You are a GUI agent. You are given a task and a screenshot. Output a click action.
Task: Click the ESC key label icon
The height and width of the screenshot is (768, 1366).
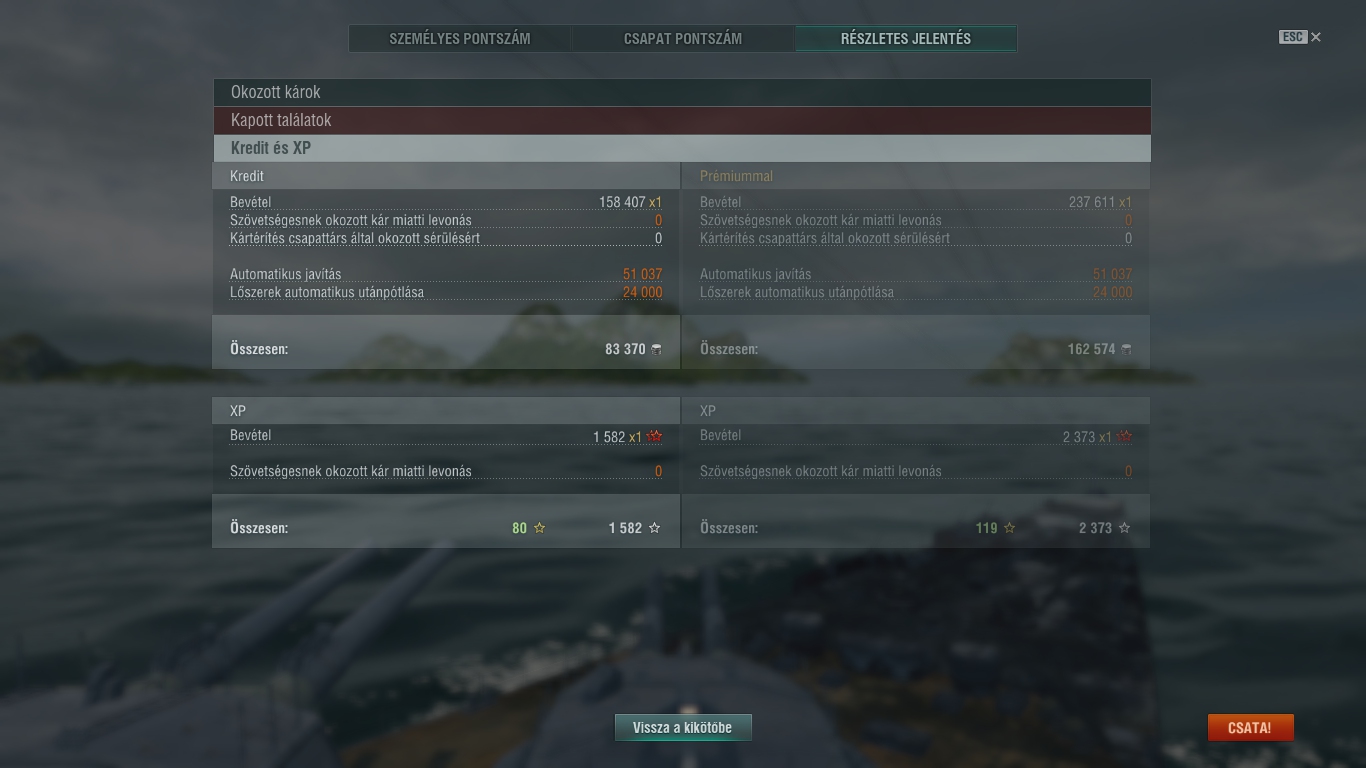[x=1293, y=37]
